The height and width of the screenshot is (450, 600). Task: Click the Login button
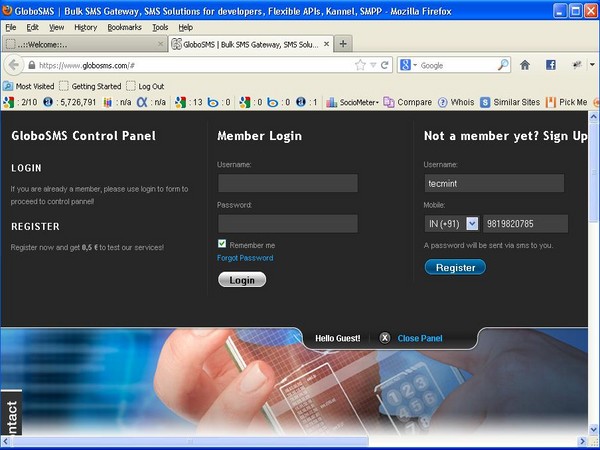pyautogui.click(x=242, y=280)
